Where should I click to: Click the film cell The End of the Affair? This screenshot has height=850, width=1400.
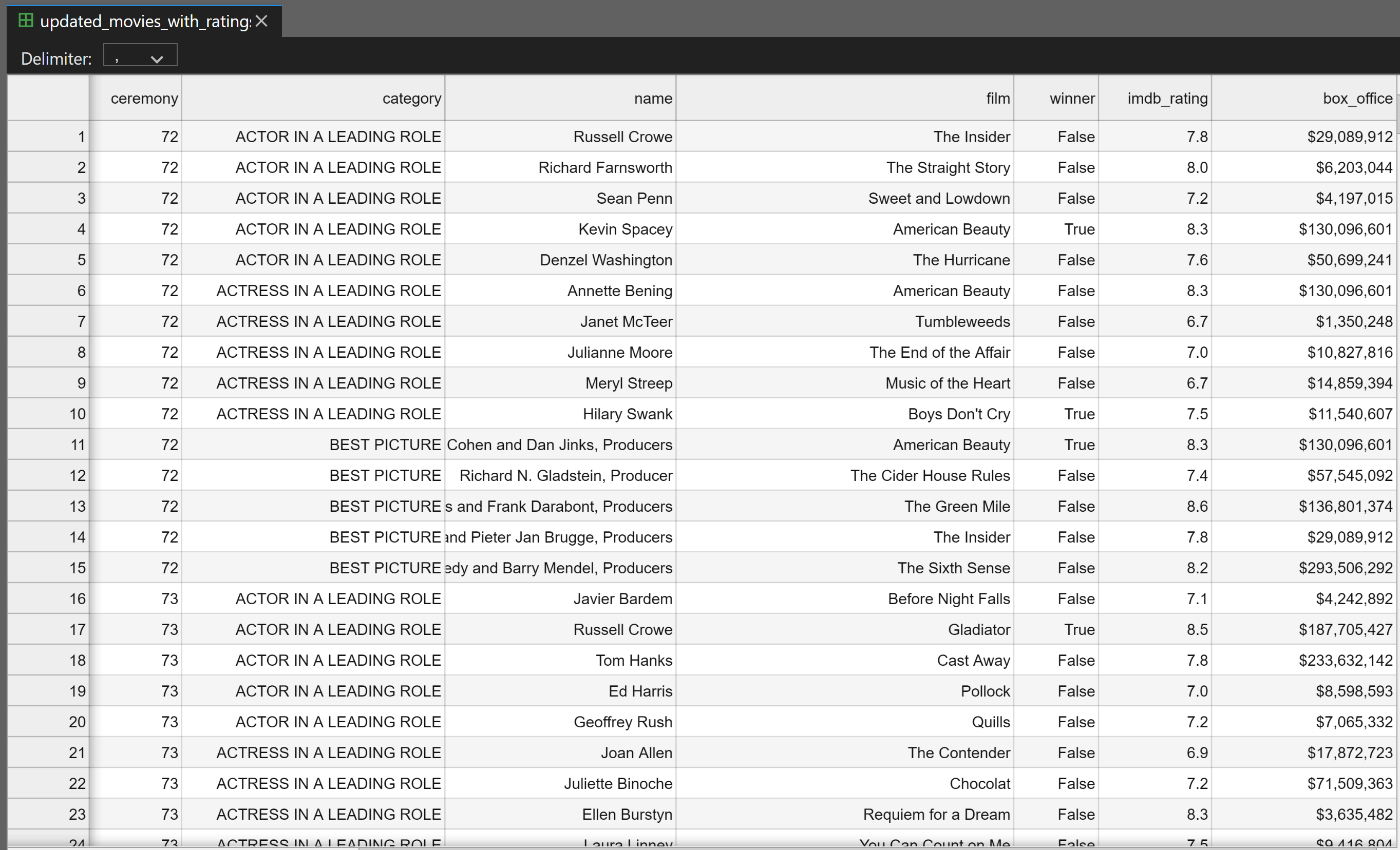845,353
